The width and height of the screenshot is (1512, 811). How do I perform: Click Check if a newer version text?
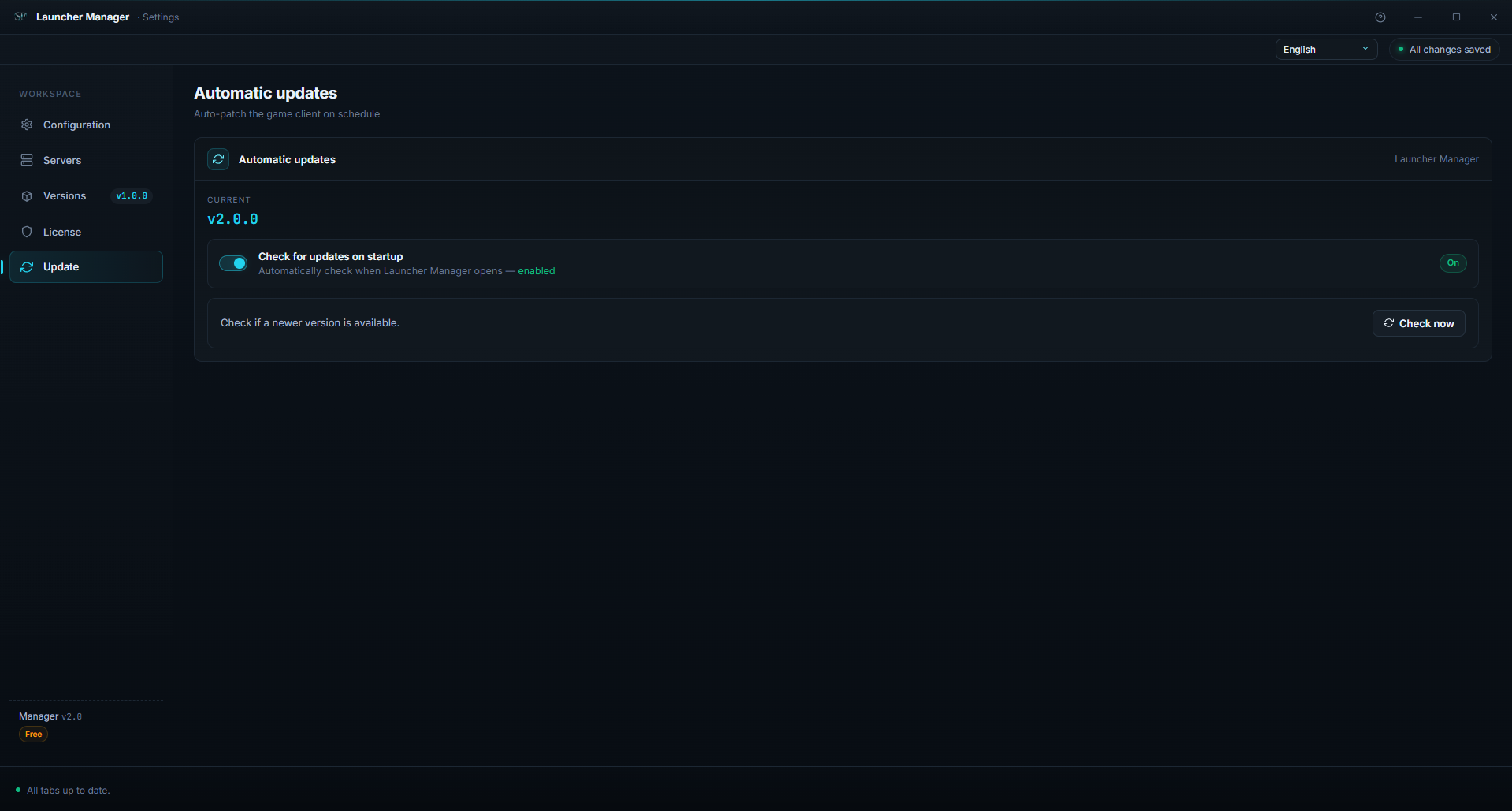310,323
